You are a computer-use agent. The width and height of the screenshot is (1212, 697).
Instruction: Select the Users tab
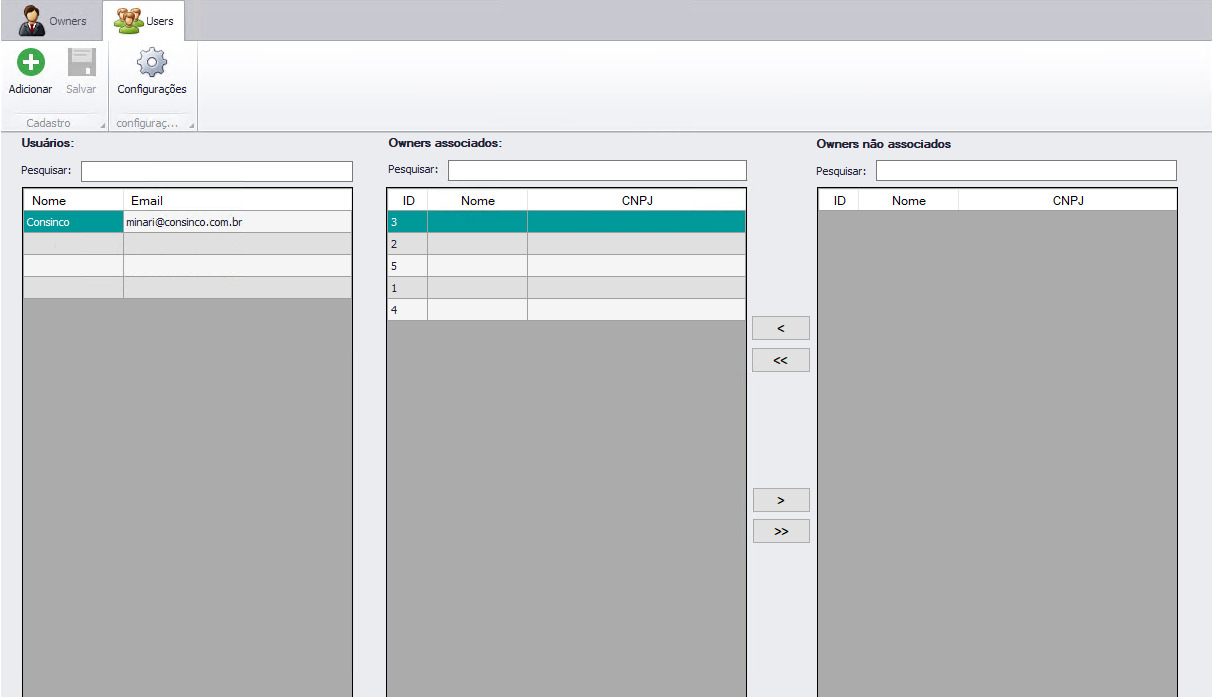pos(144,20)
